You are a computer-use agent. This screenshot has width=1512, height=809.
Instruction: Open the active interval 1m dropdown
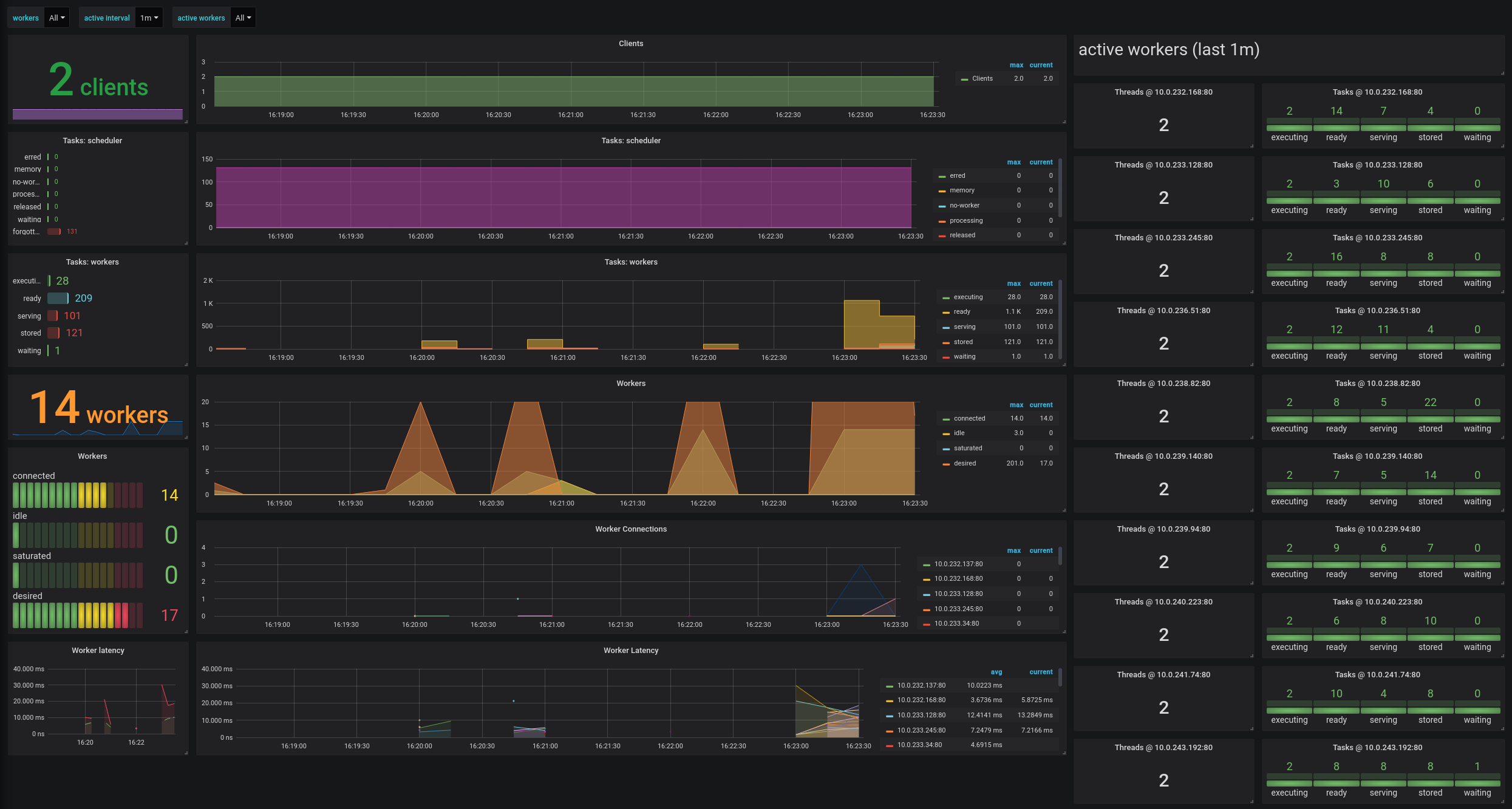click(149, 18)
